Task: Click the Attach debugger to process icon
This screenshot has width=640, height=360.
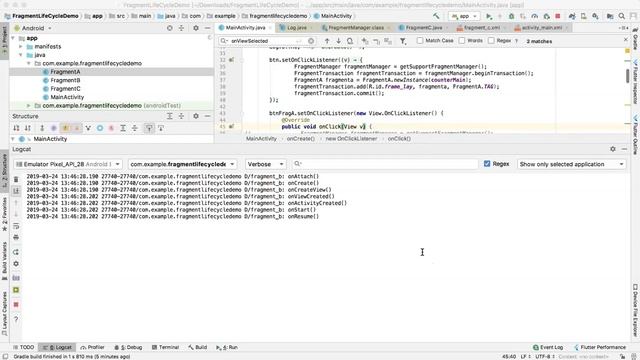Action: (x=547, y=16)
